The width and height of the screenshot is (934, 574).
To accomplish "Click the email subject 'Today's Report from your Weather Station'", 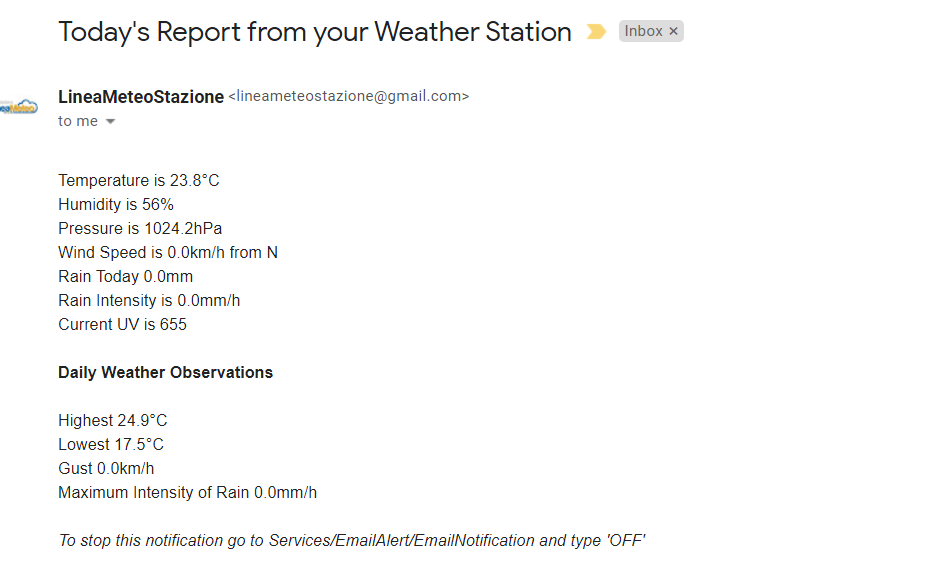I will tap(315, 32).
